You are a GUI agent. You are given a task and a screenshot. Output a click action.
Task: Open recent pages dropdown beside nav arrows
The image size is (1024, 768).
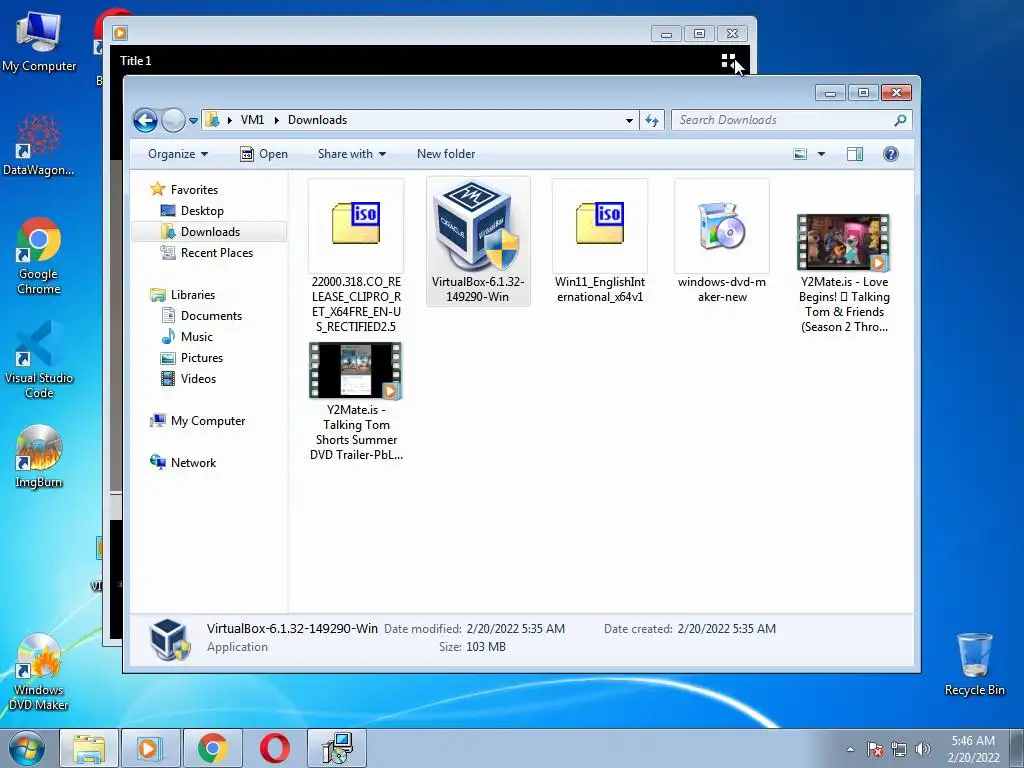coord(193,121)
